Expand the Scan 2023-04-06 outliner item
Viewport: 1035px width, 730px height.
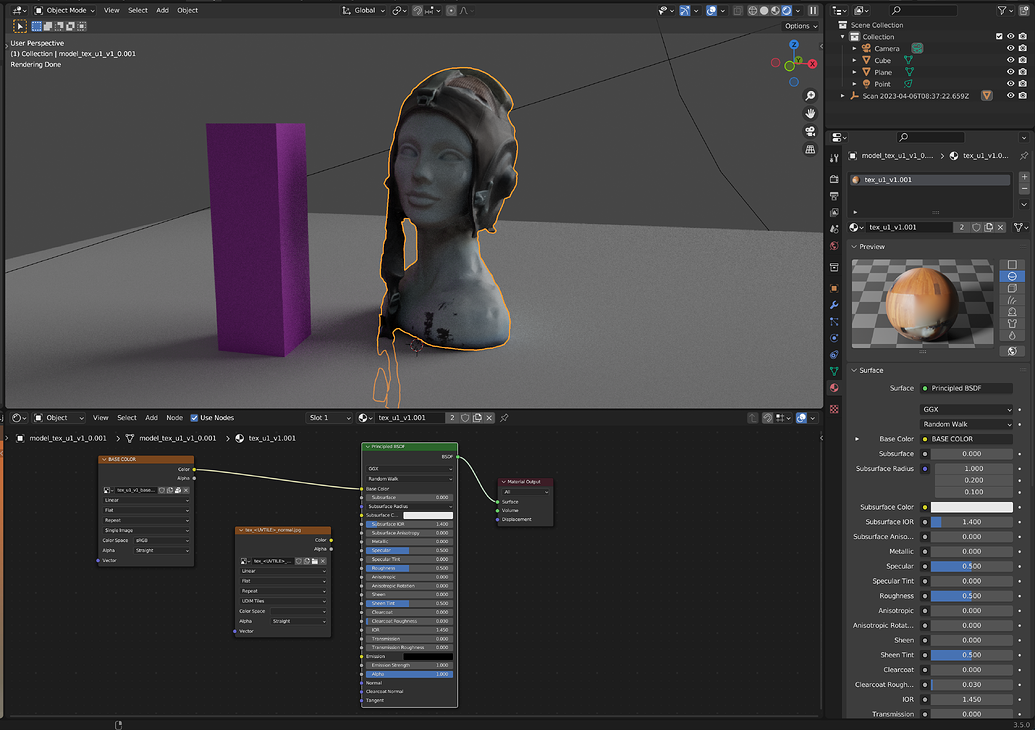coord(842,96)
